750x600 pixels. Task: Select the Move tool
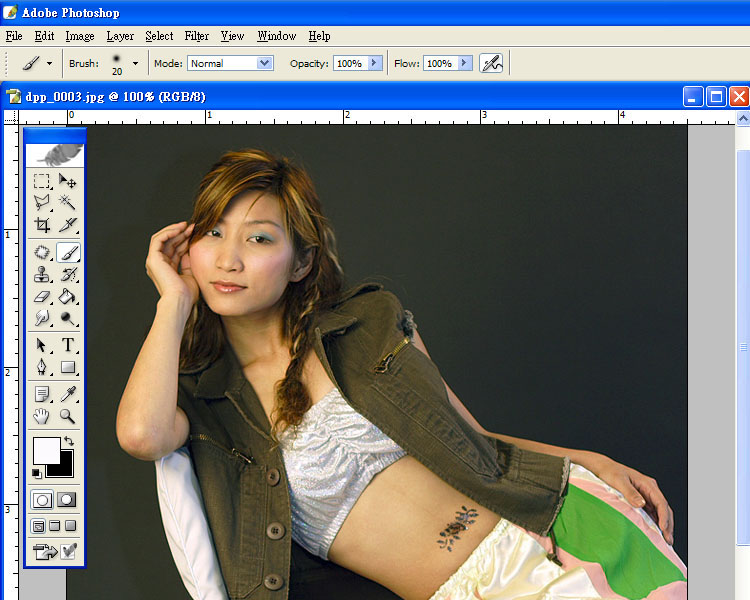coord(68,181)
